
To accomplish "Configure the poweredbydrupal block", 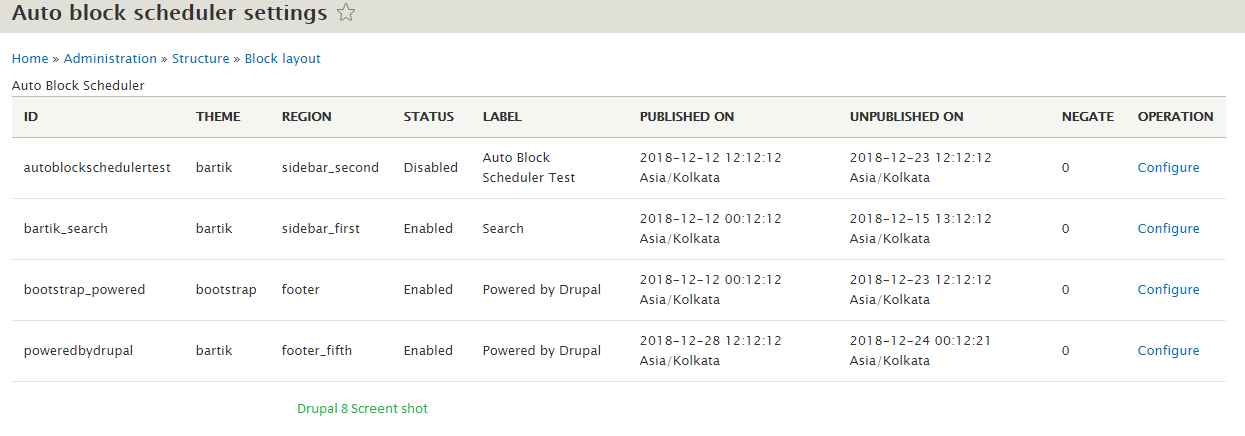I will tap(1168, 351).
